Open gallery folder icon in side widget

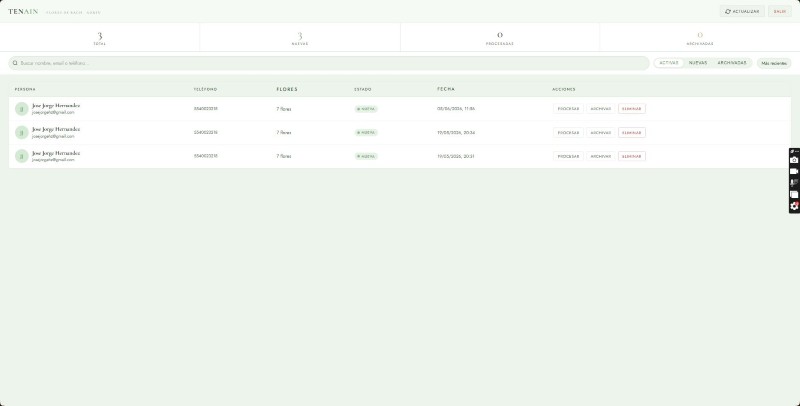pos(794,194)
